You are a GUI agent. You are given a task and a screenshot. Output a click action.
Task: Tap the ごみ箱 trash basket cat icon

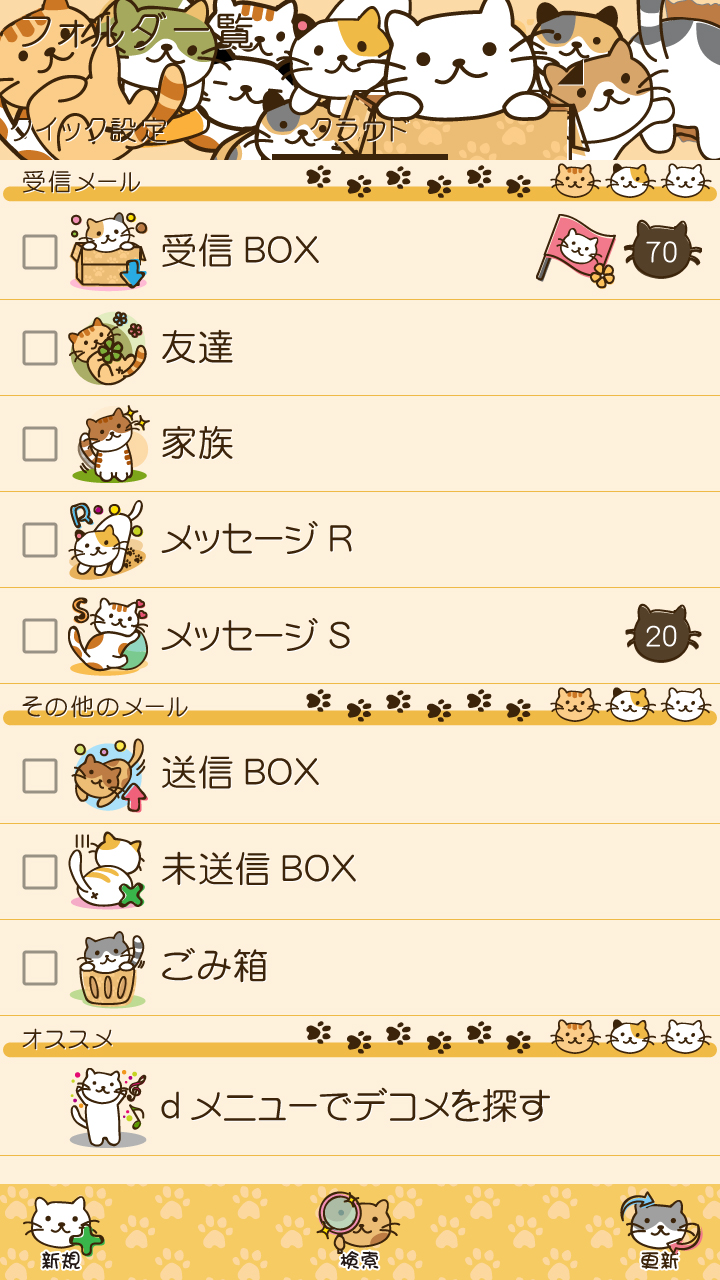click(108, 968)
